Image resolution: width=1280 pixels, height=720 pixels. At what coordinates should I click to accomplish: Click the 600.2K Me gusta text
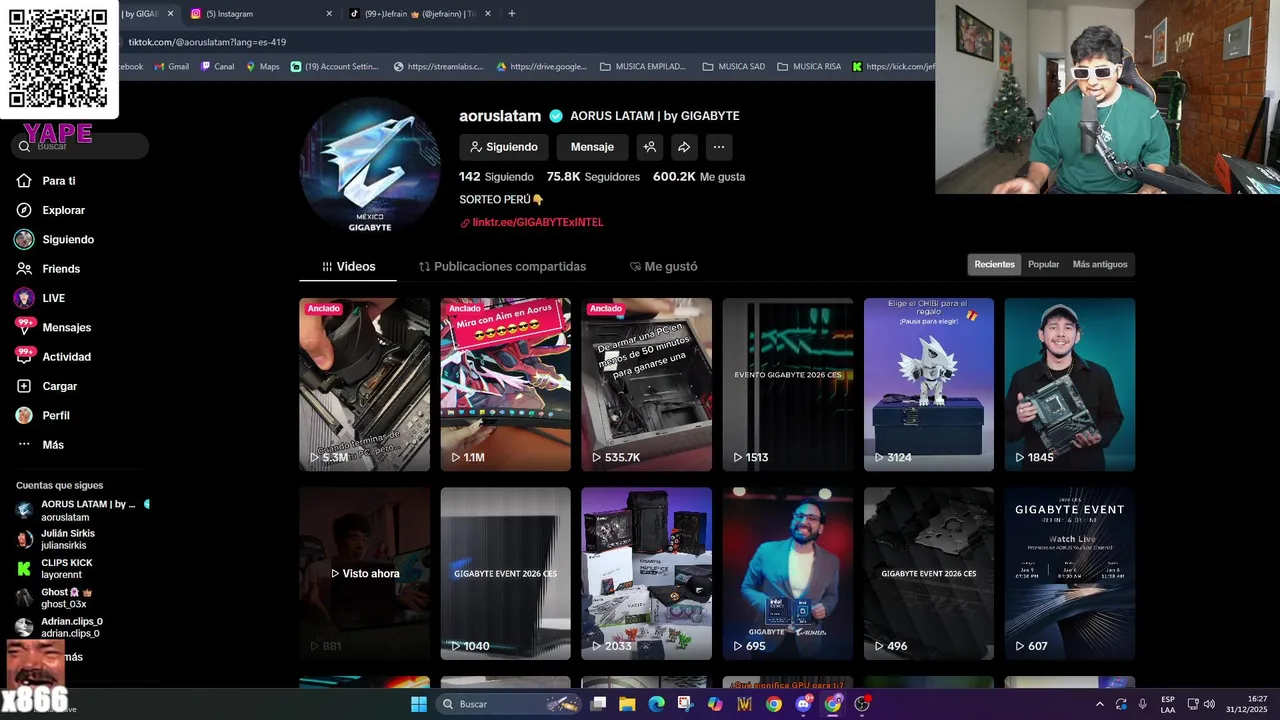(699, 177)
